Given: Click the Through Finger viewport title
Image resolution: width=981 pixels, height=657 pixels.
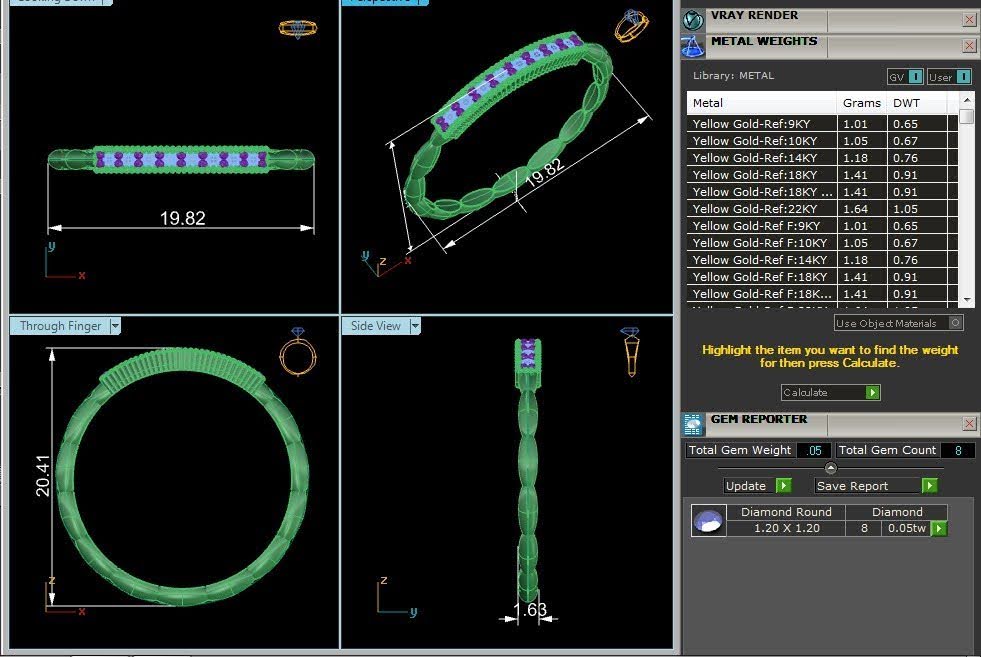Looking at the screenshot, I should coord(60,326).
